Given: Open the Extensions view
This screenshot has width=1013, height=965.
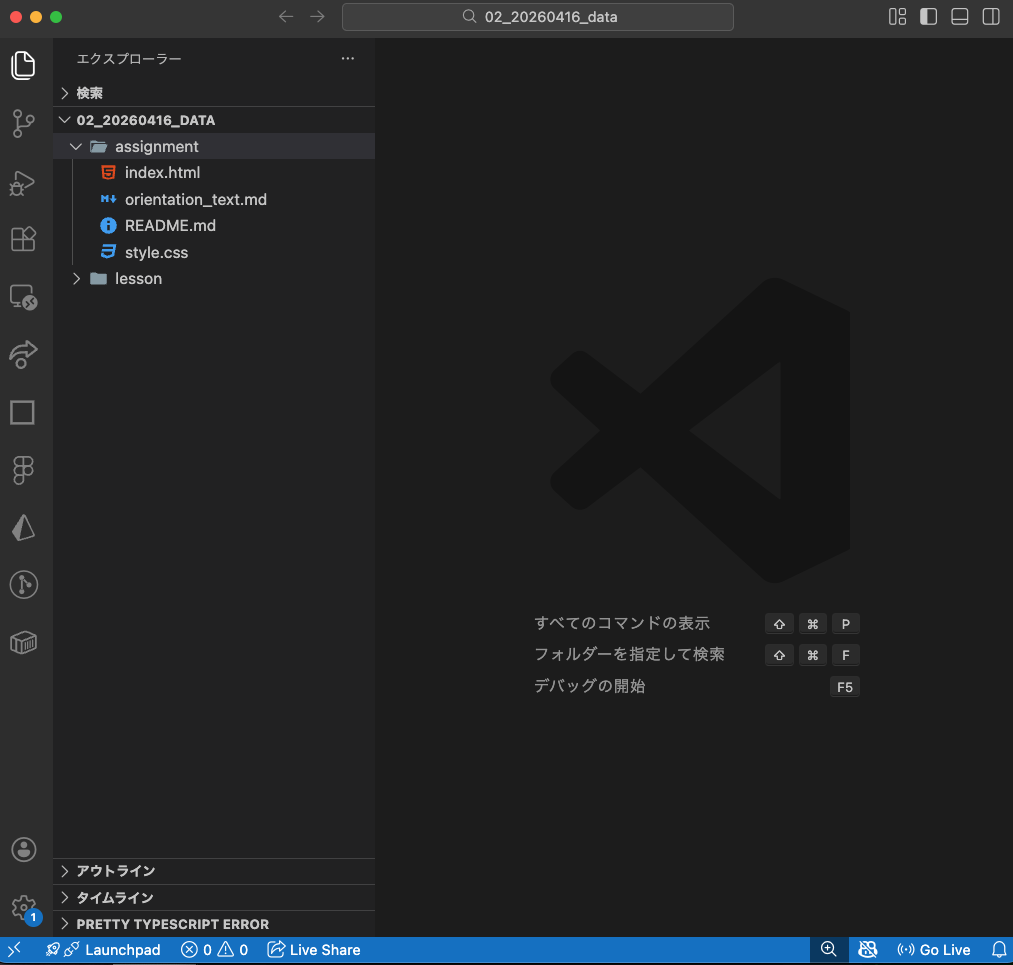Looking at the screenshot, I should [x=23, y=239].
